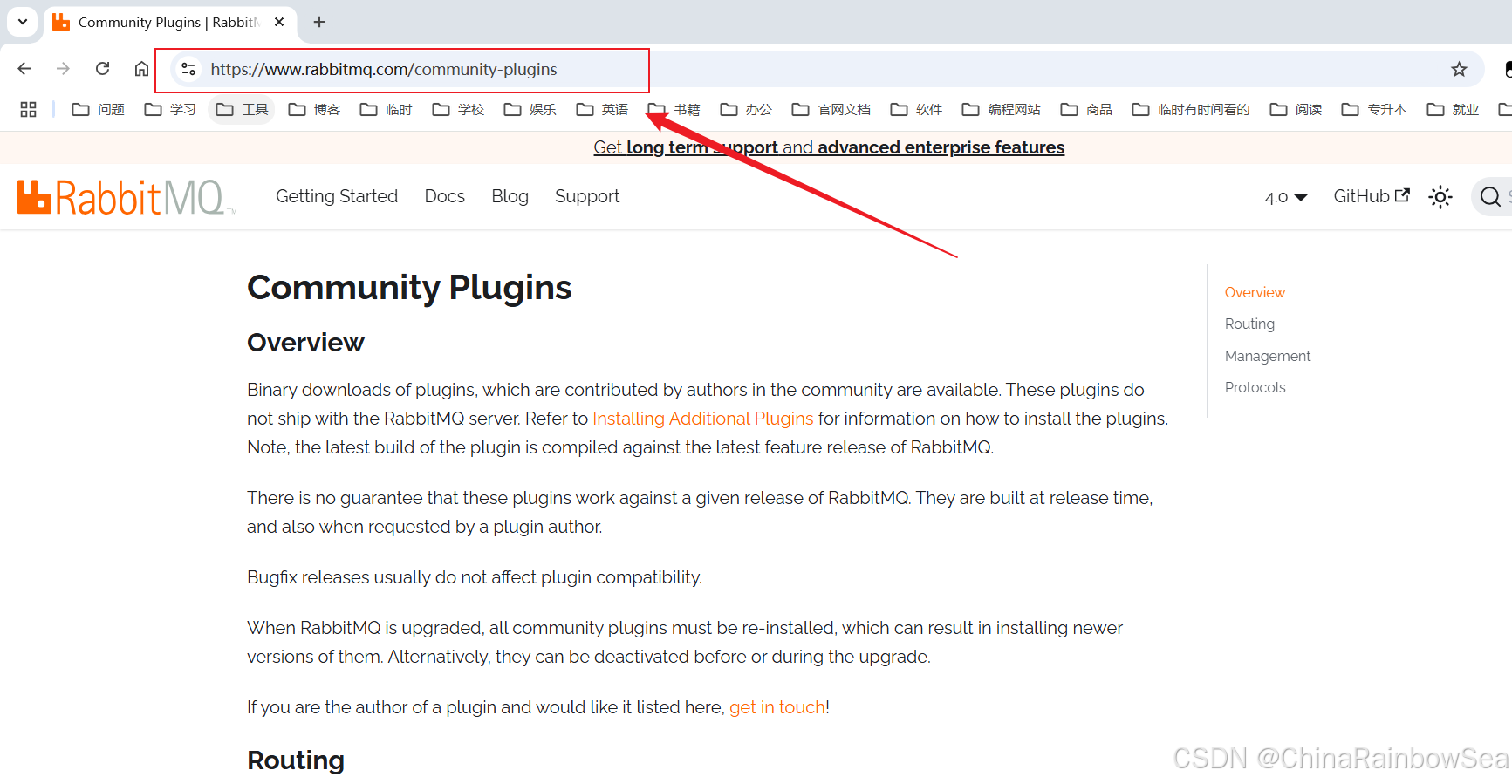Open the 工具 bookmark folder
Screen dimensions: 1512x784
click(242, 109)
